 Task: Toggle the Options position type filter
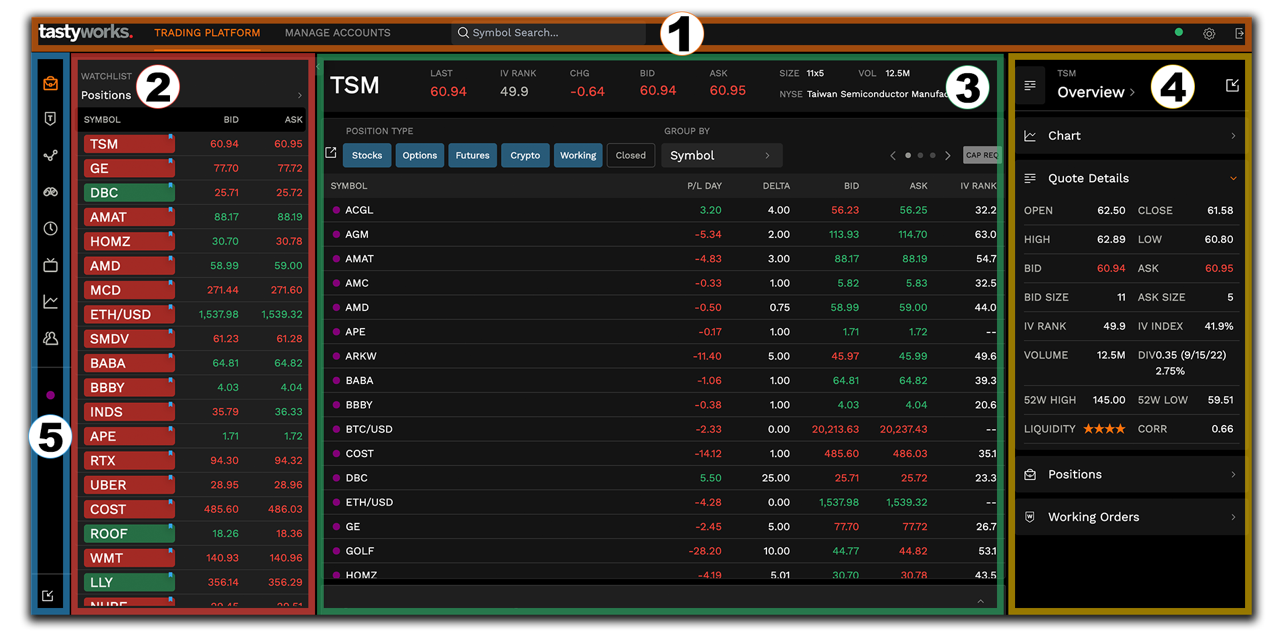pos(419,155)
